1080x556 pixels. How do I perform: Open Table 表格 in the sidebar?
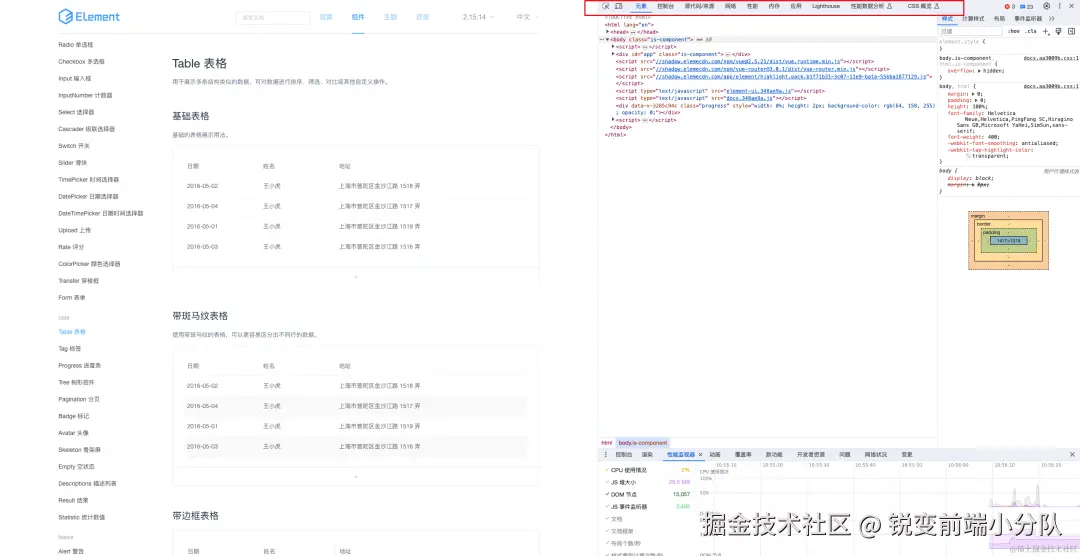(x=72, y=331)
